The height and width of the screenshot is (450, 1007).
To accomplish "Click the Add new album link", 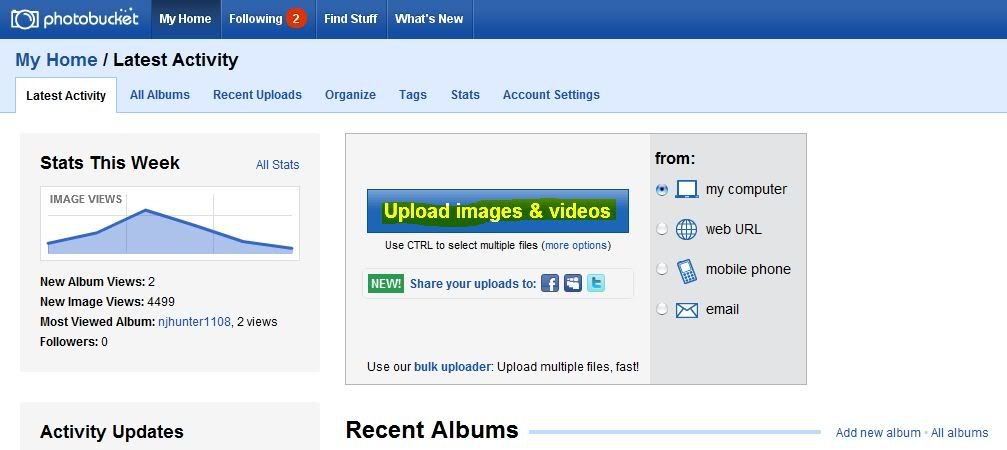I will click(878, 433).
